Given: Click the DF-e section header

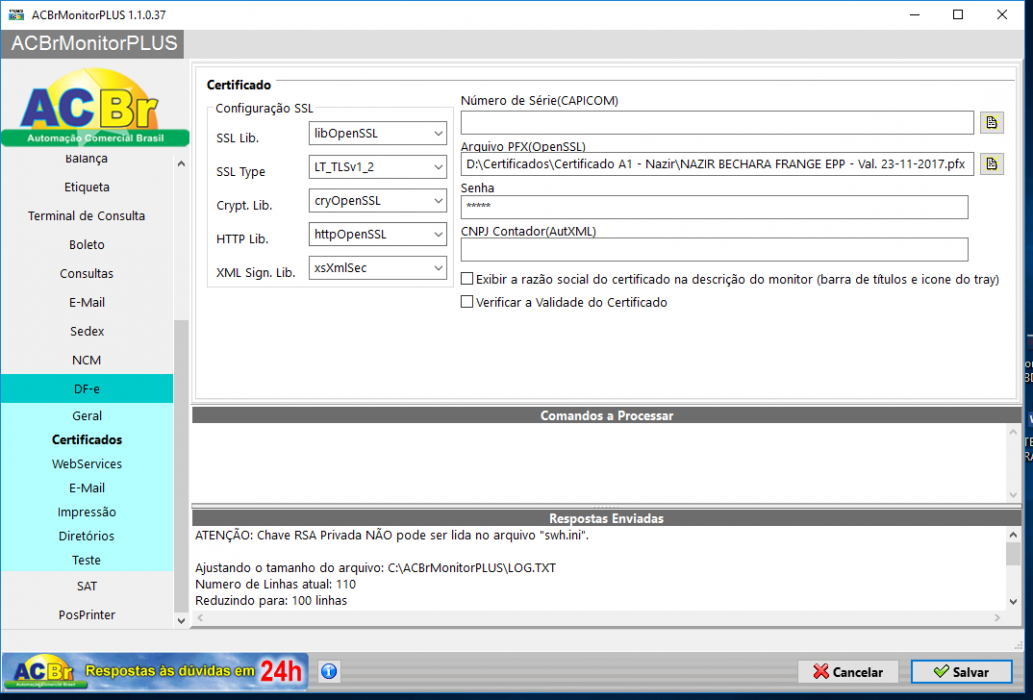Looking at the screenshot, I should 86,389.
